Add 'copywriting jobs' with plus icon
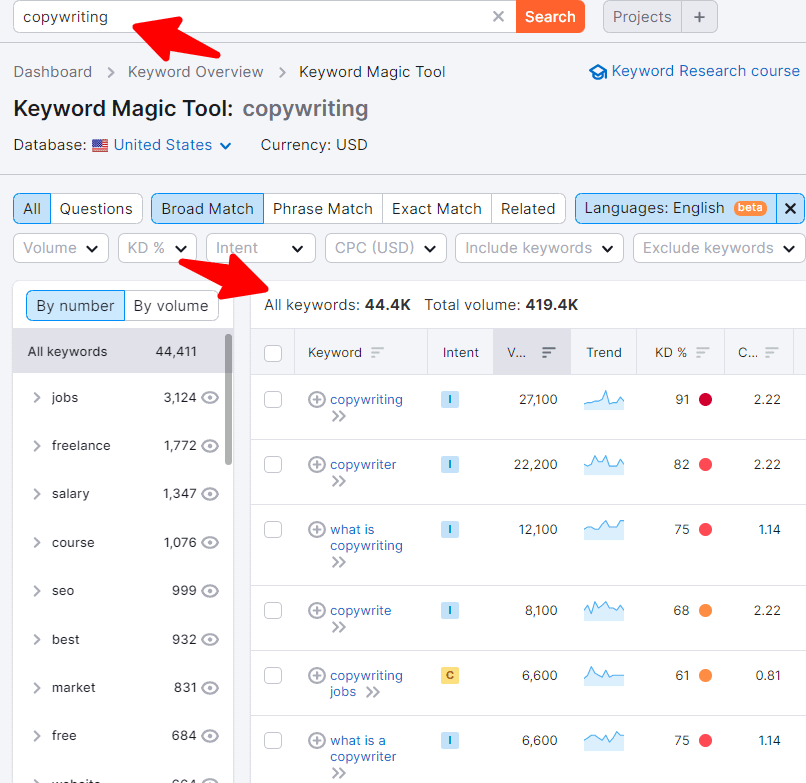 [317, 675]
